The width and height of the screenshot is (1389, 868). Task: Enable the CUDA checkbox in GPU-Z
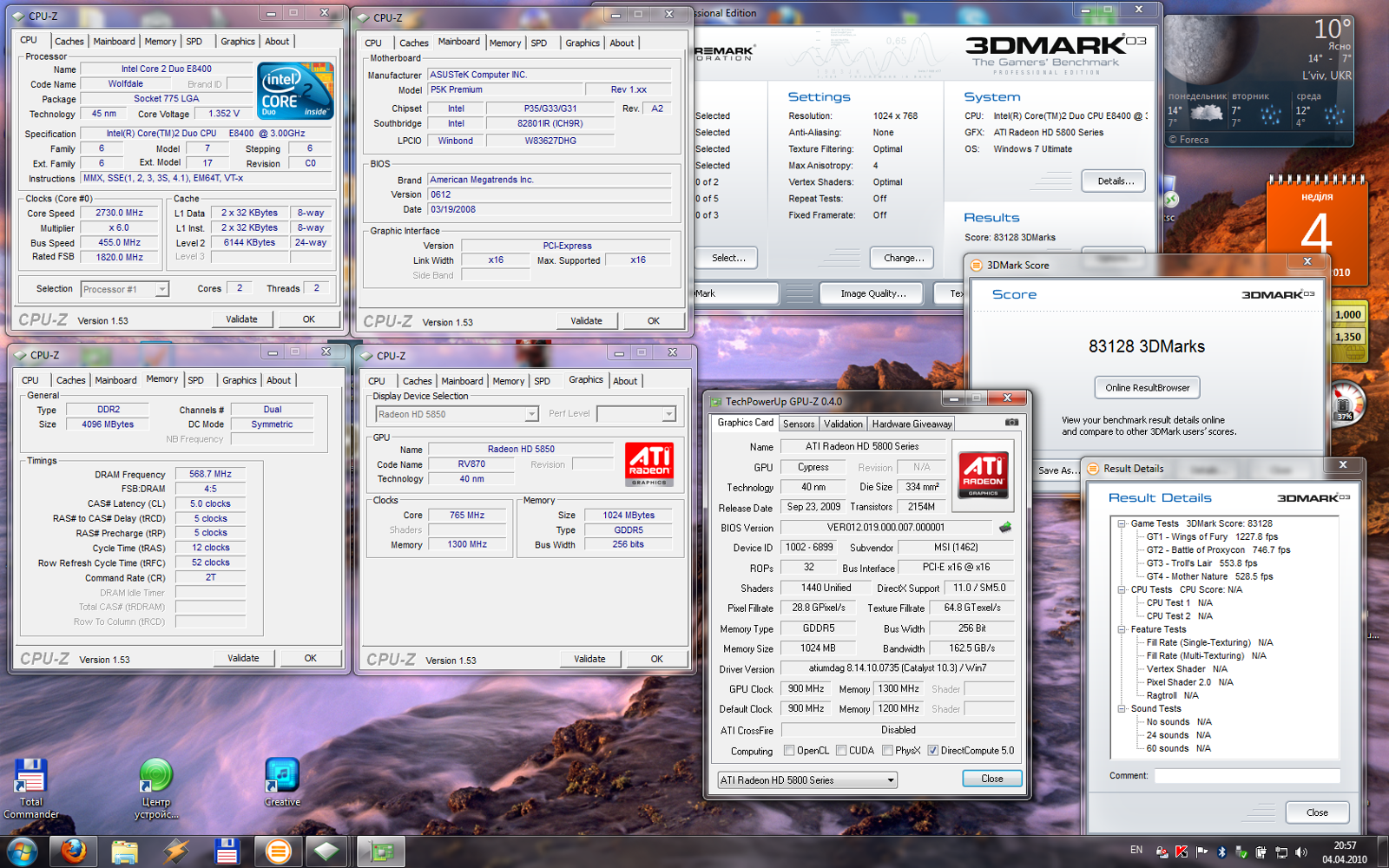click(x=841, y=751)
